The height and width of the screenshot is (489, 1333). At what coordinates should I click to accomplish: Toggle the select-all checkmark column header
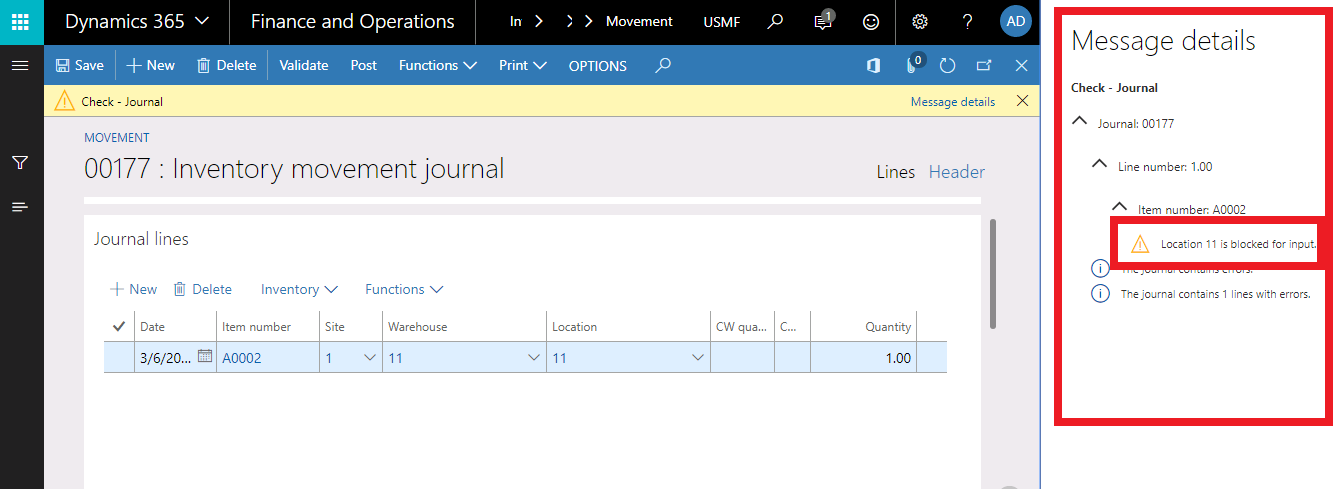click(119, 326)
